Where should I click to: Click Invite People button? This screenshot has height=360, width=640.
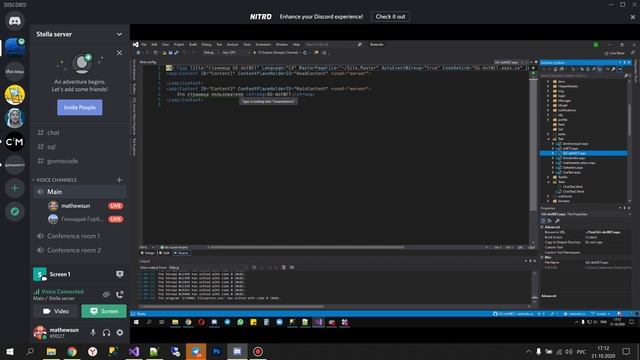tap(80, 107)
